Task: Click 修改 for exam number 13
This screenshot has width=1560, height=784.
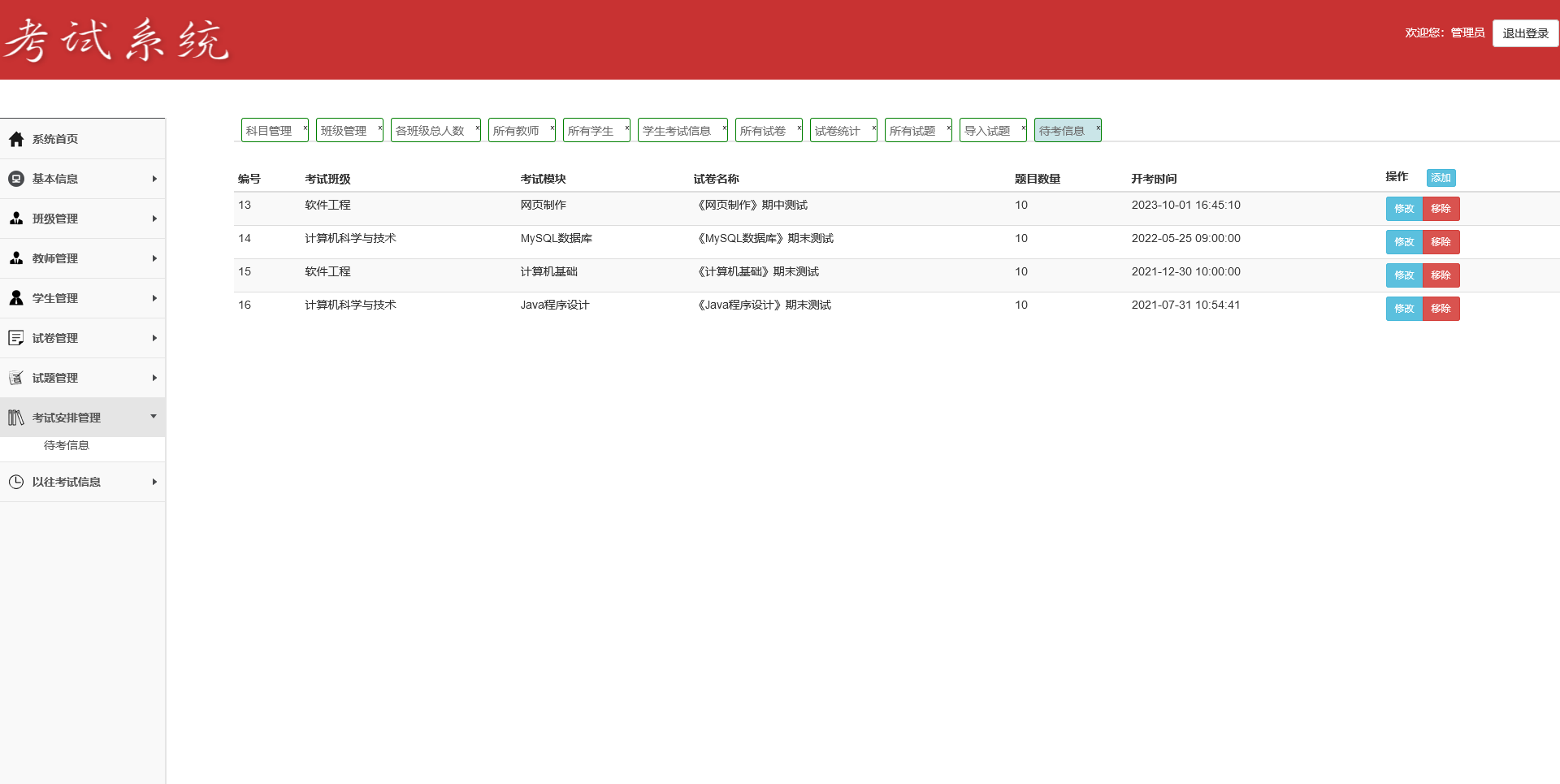Action: (x=1404, y=209)
